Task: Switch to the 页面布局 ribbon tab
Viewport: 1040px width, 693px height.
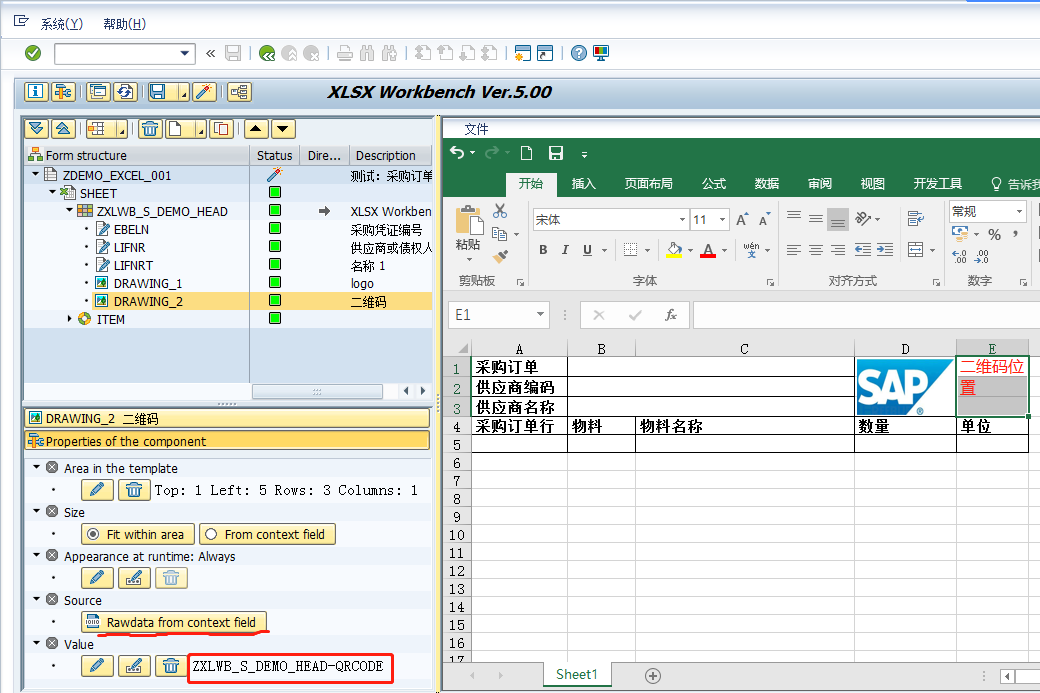Action: click(649, 184)
